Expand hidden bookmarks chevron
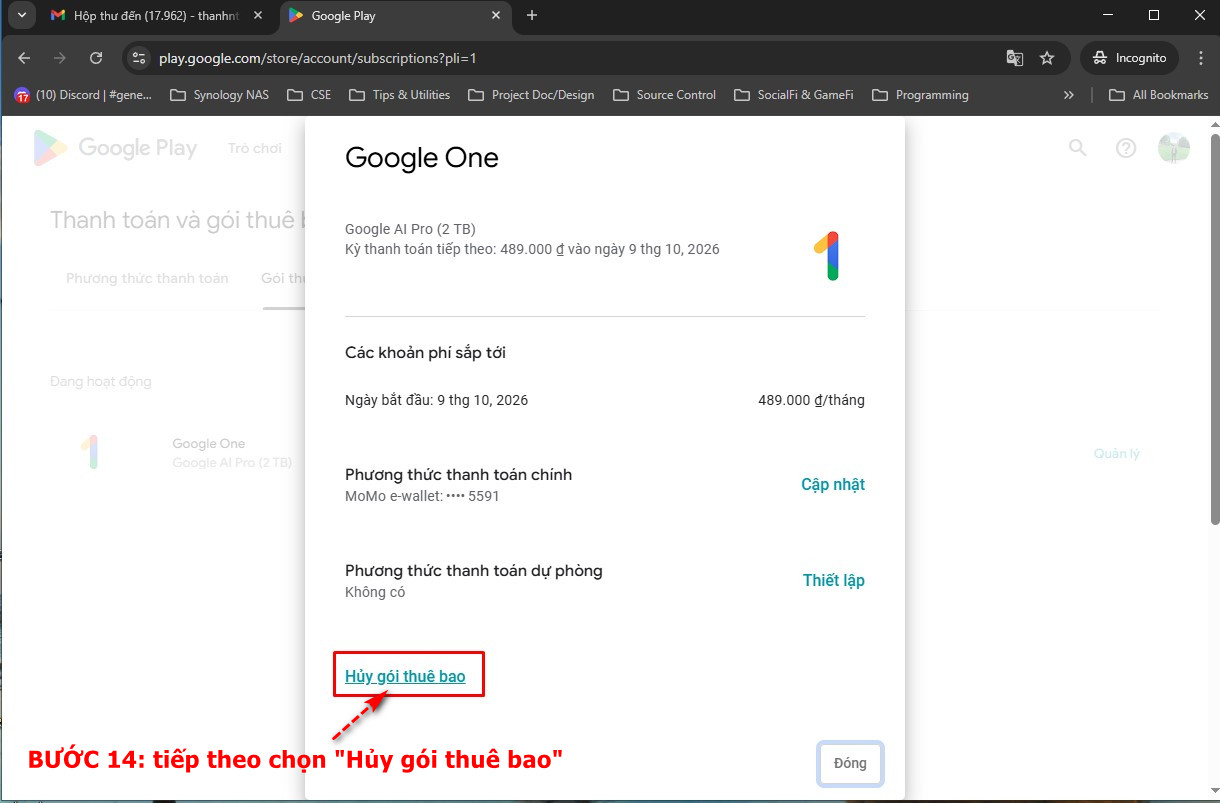The width and height of the screenshot is (1220, 803). 1068,95
